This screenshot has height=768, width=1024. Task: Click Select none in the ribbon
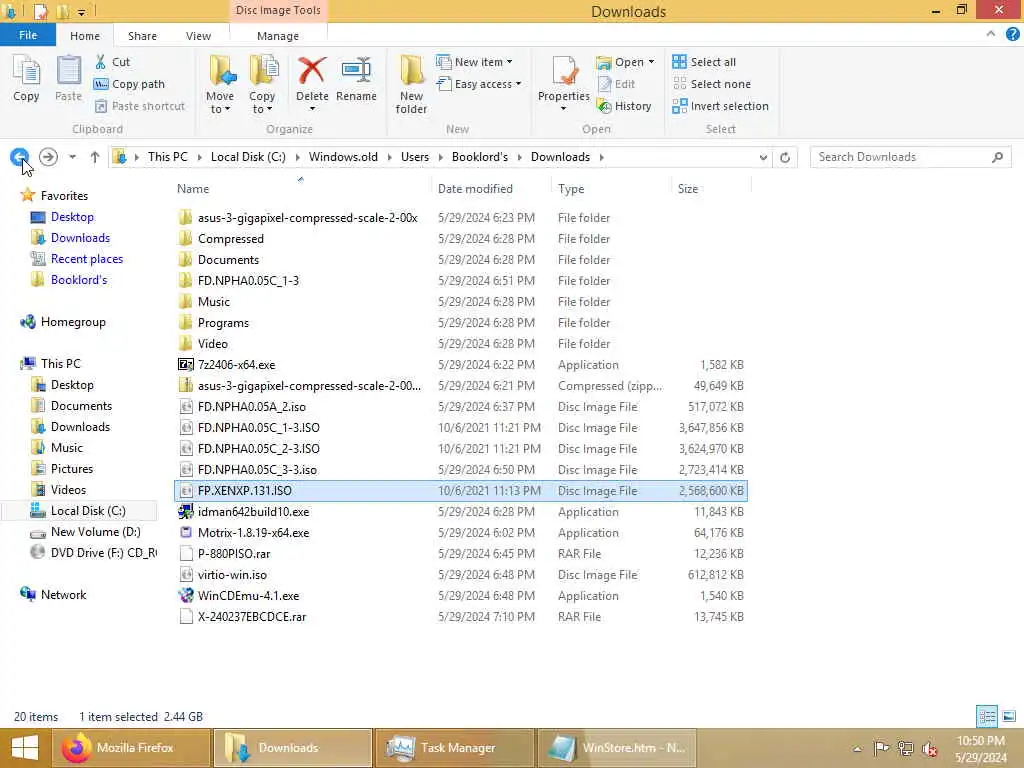711,84
